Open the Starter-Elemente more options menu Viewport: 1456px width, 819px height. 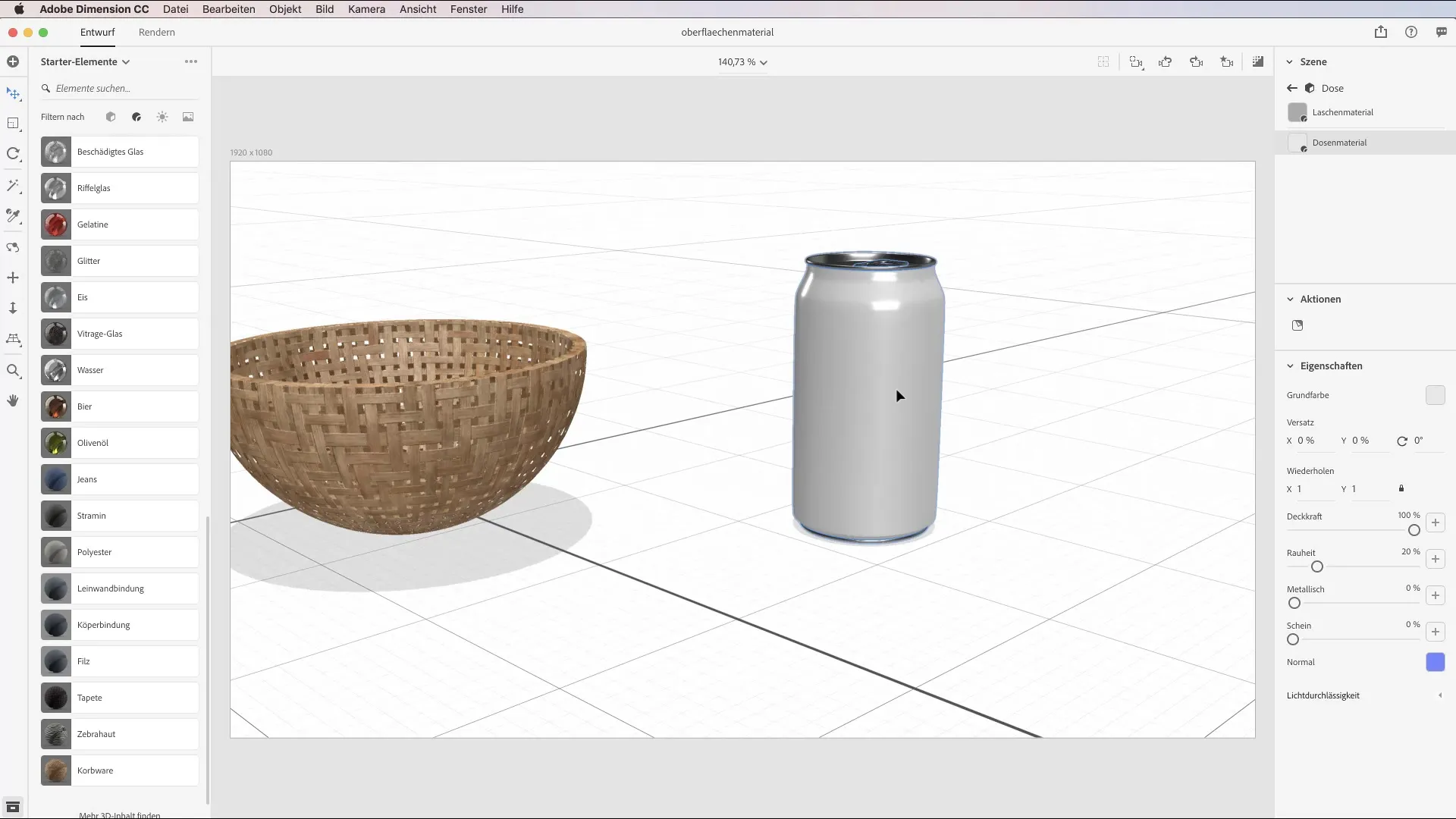pyautogui.click(x=191, y=61)
